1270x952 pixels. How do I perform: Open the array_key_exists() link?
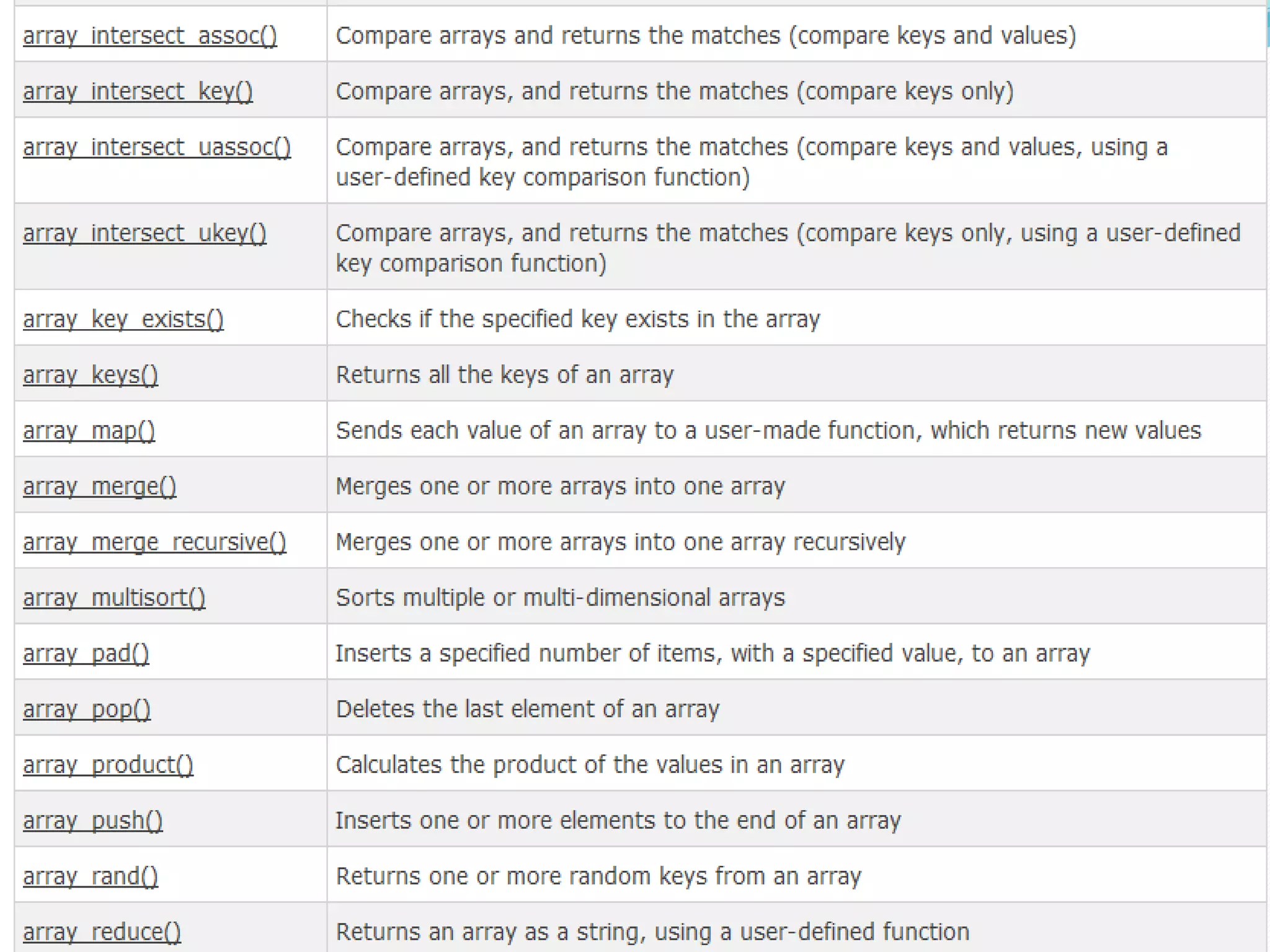pos(123,319)
